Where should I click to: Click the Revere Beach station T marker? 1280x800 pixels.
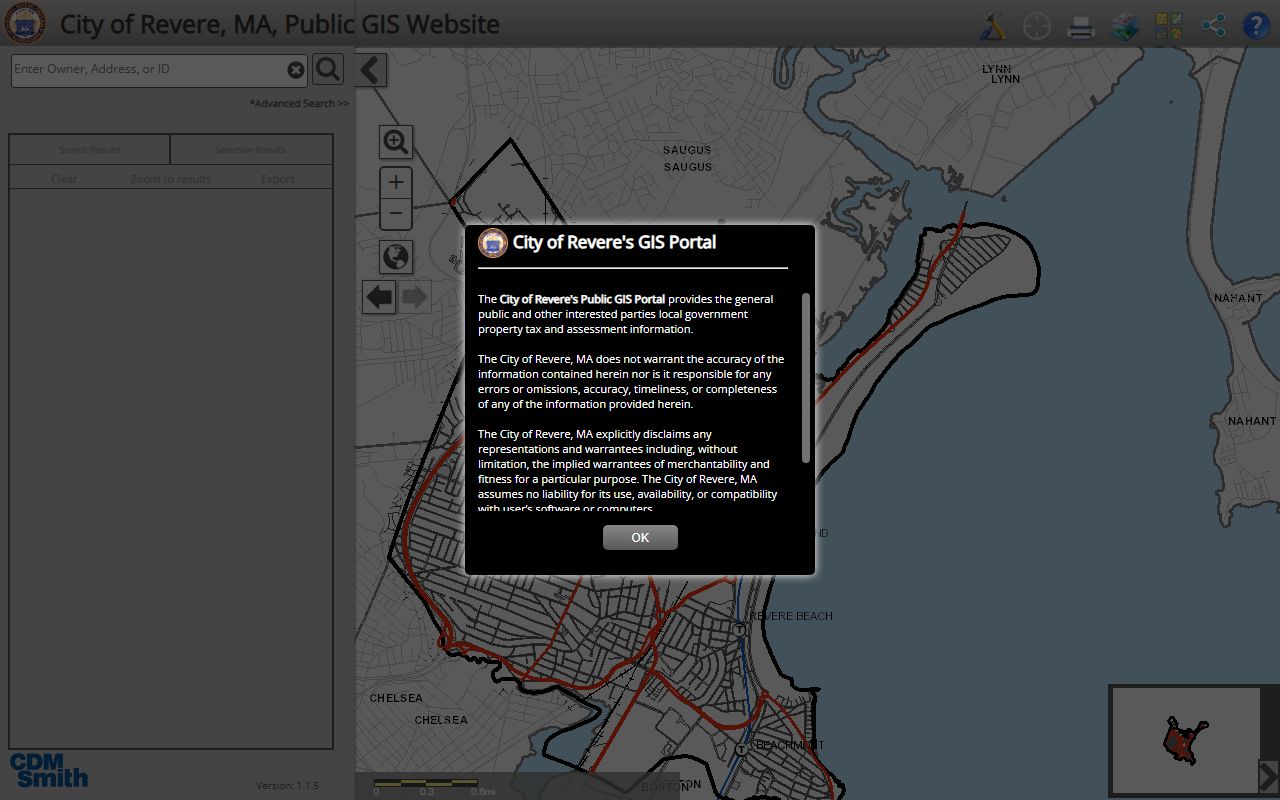[740, 630]
